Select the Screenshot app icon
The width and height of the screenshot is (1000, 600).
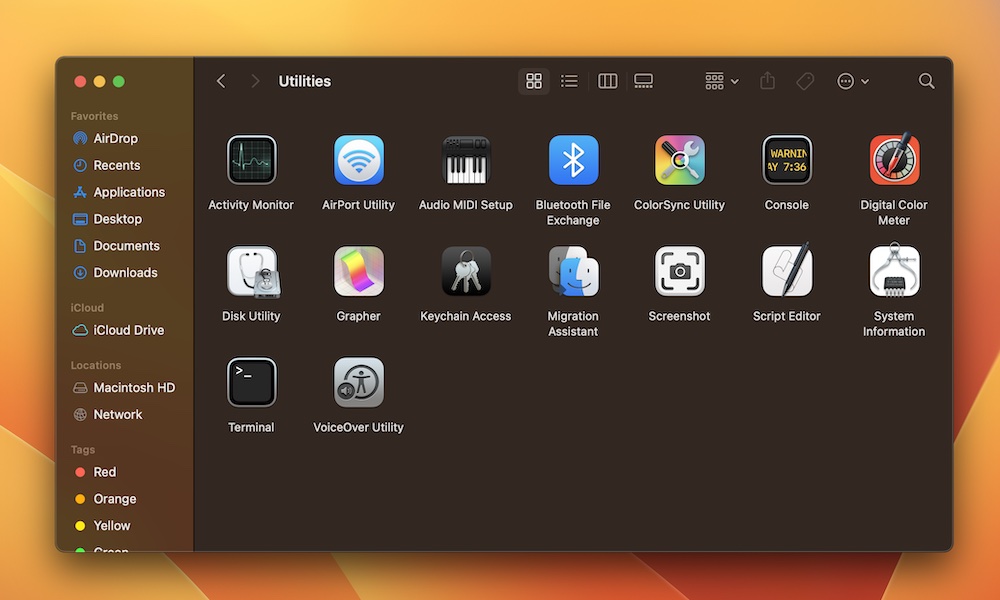click(680, 271)
